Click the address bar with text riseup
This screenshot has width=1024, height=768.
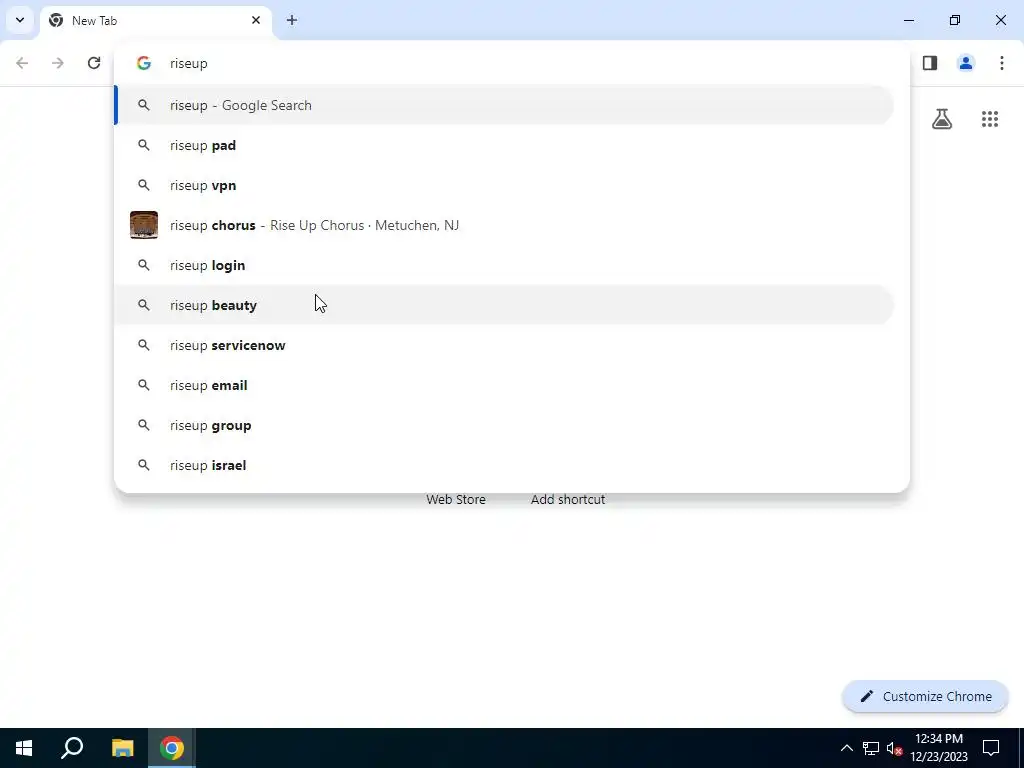[x=511, y=63]
